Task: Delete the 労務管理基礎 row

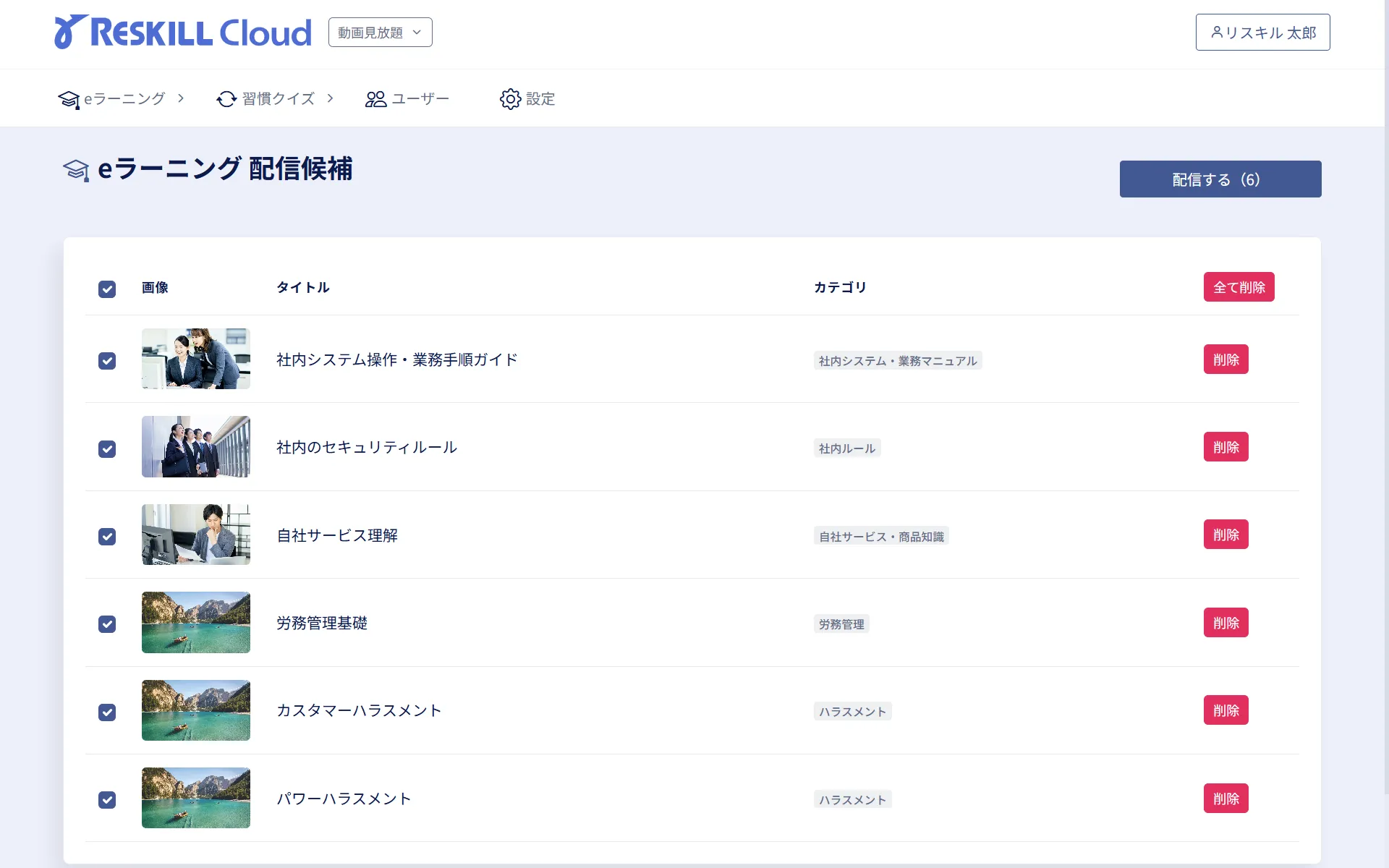Action: [x=1226, y=623]
